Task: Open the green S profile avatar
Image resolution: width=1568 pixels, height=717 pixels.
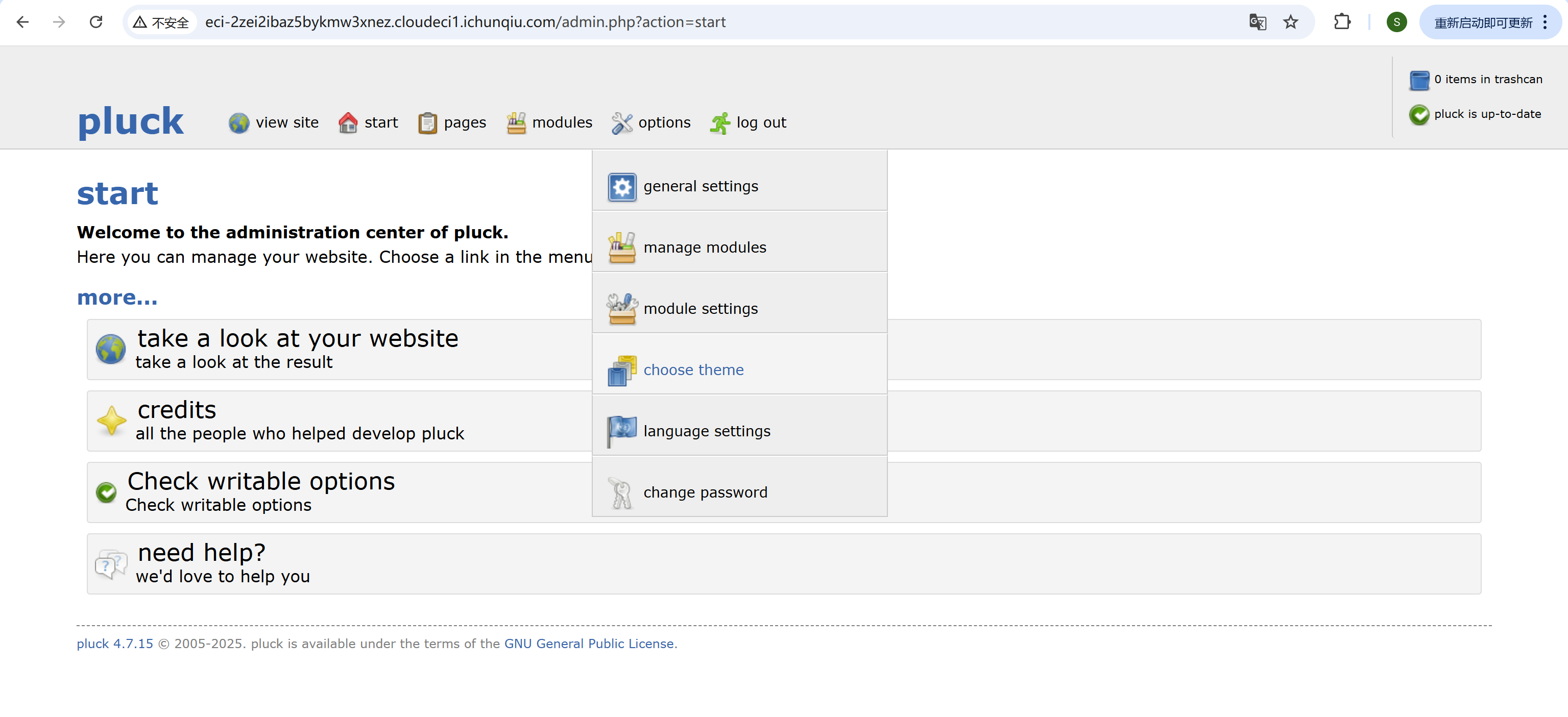Action: click(1396, 22)
